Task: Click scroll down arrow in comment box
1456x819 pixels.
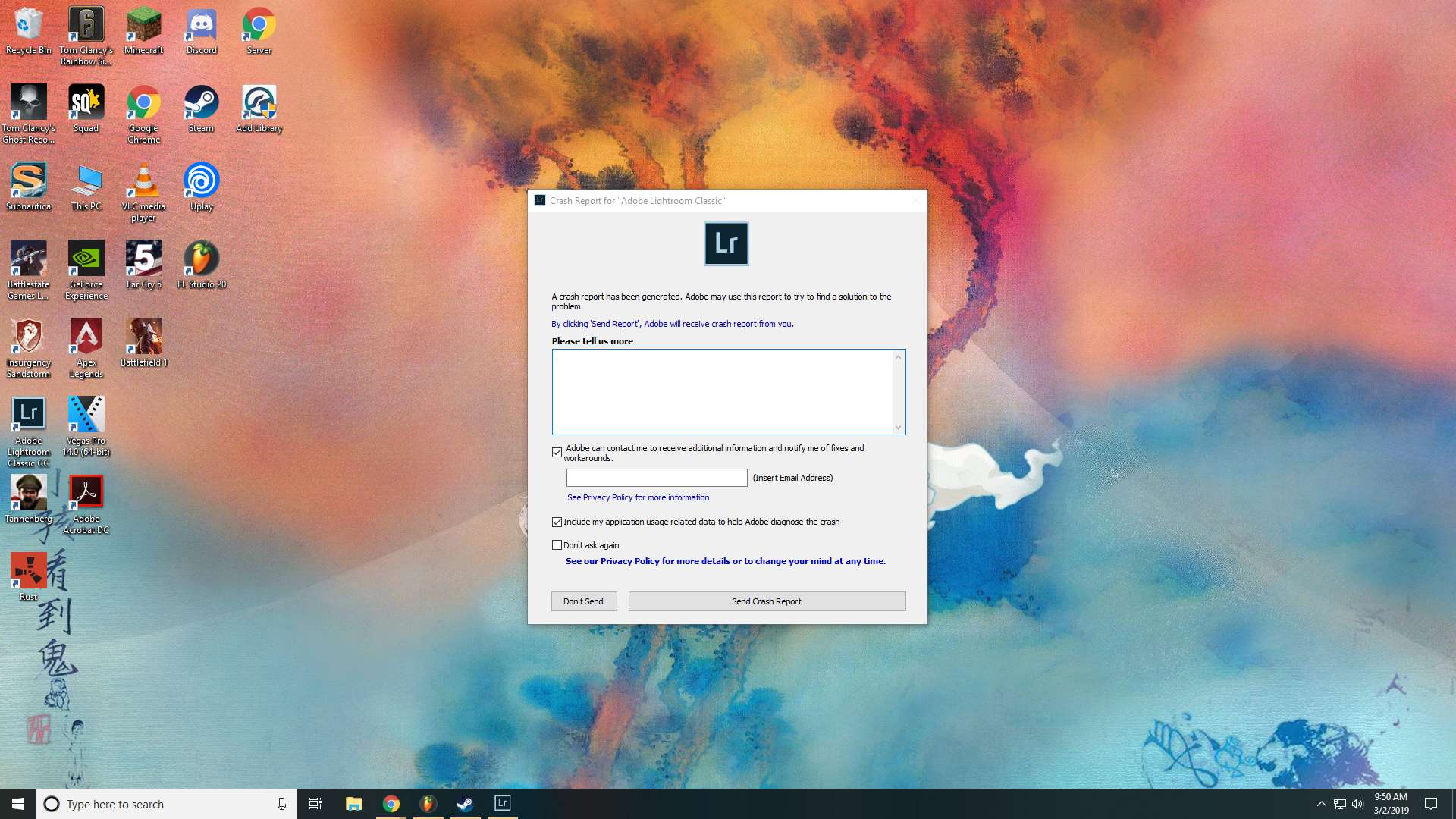Action: [898, 428]
